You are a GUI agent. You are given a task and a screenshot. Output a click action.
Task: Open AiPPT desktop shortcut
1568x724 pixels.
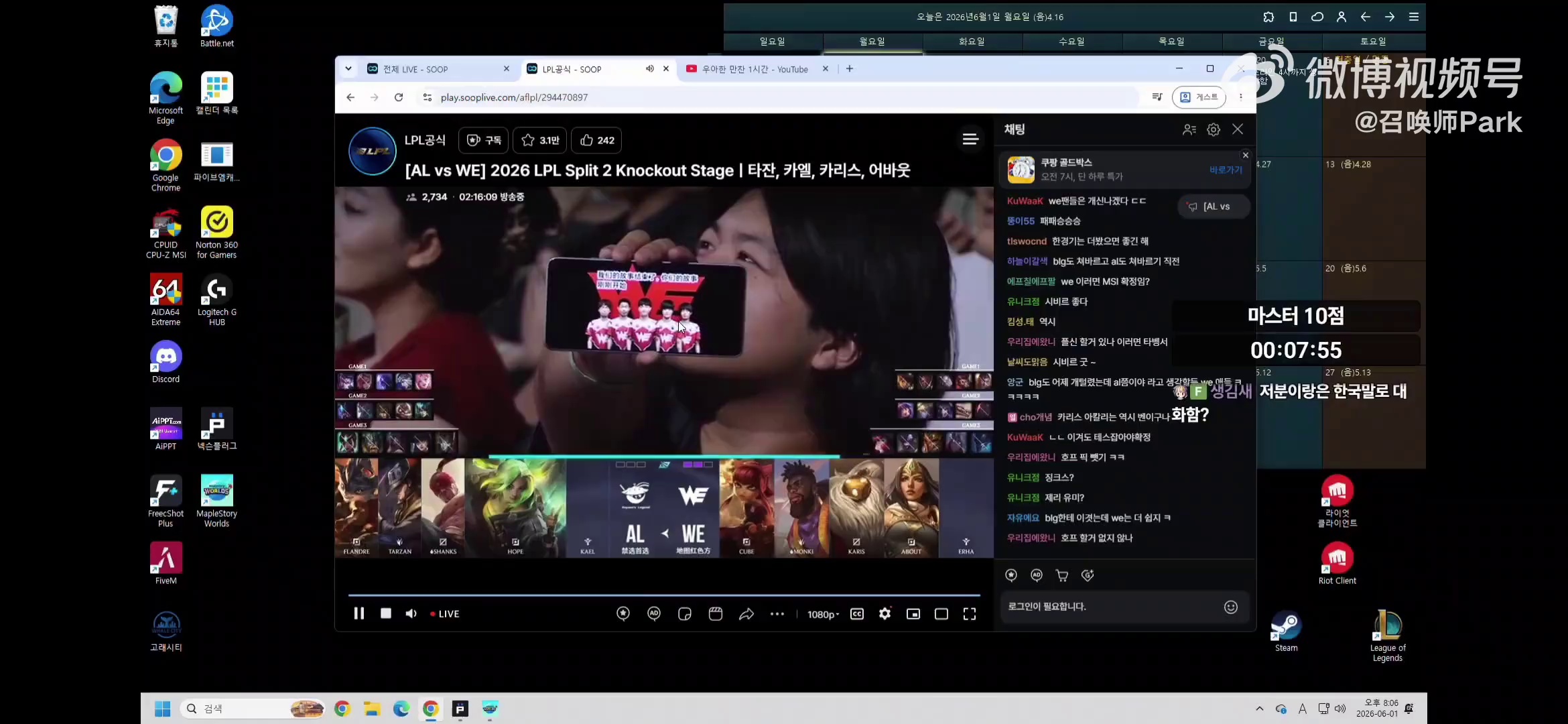click(x=166, y=429)
